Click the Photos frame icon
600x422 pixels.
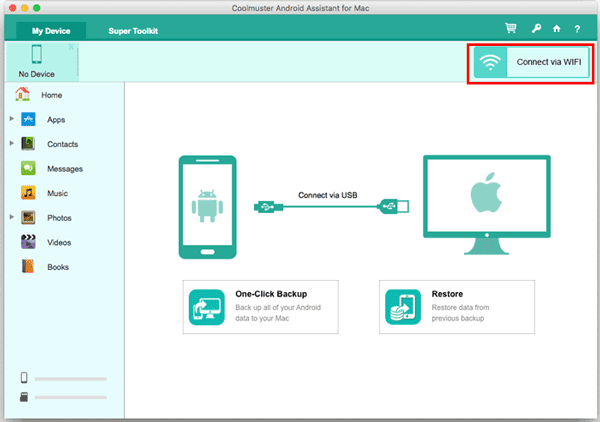click(x=28, y=217)
